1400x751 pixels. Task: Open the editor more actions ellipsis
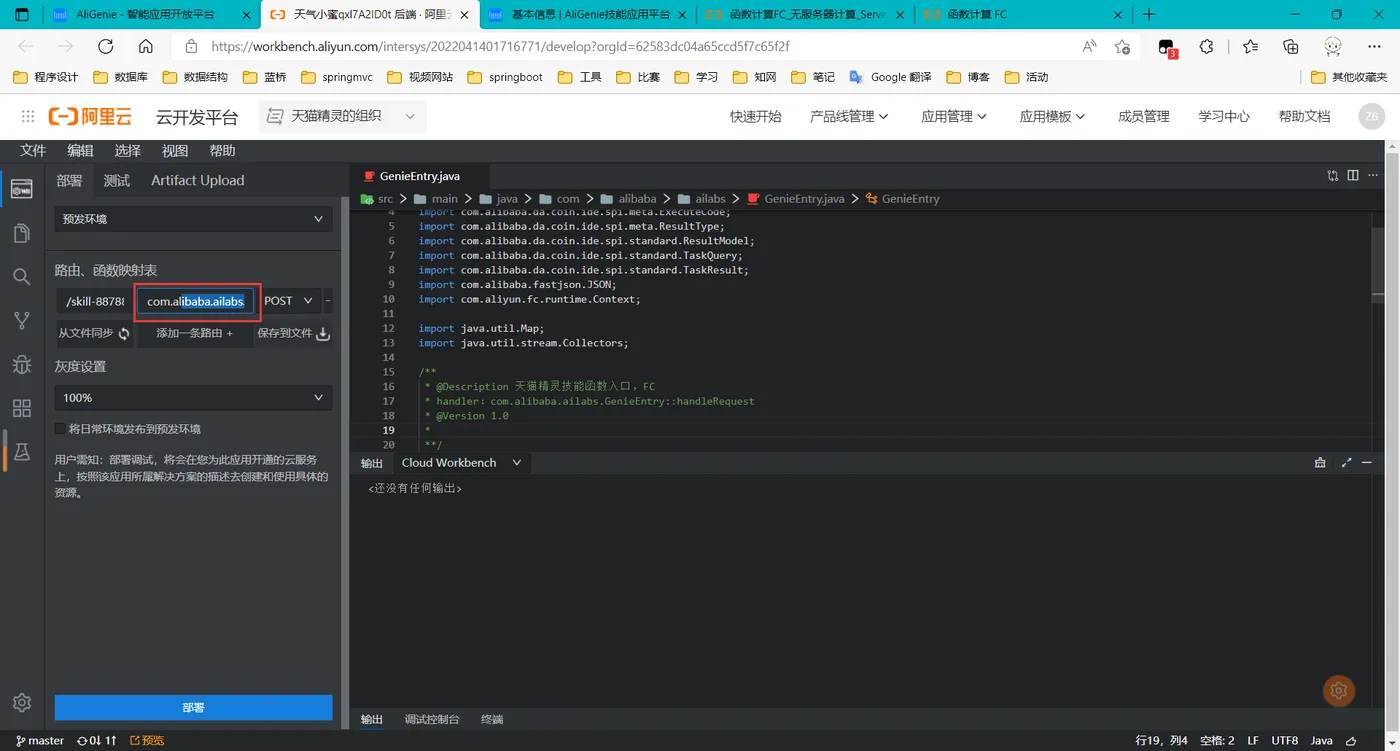(1373, 175)
